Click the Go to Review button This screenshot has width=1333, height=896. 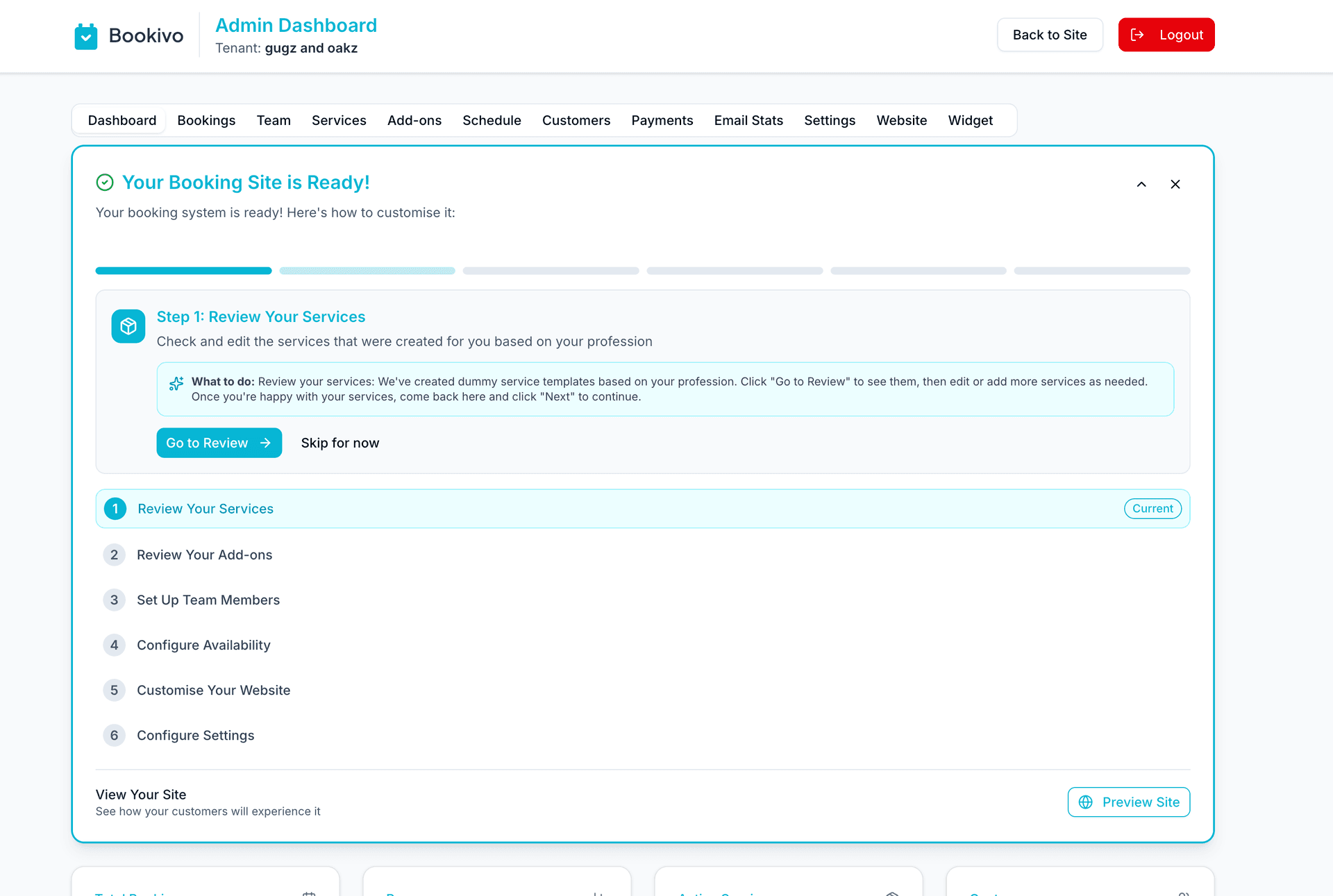click(219, 443)
